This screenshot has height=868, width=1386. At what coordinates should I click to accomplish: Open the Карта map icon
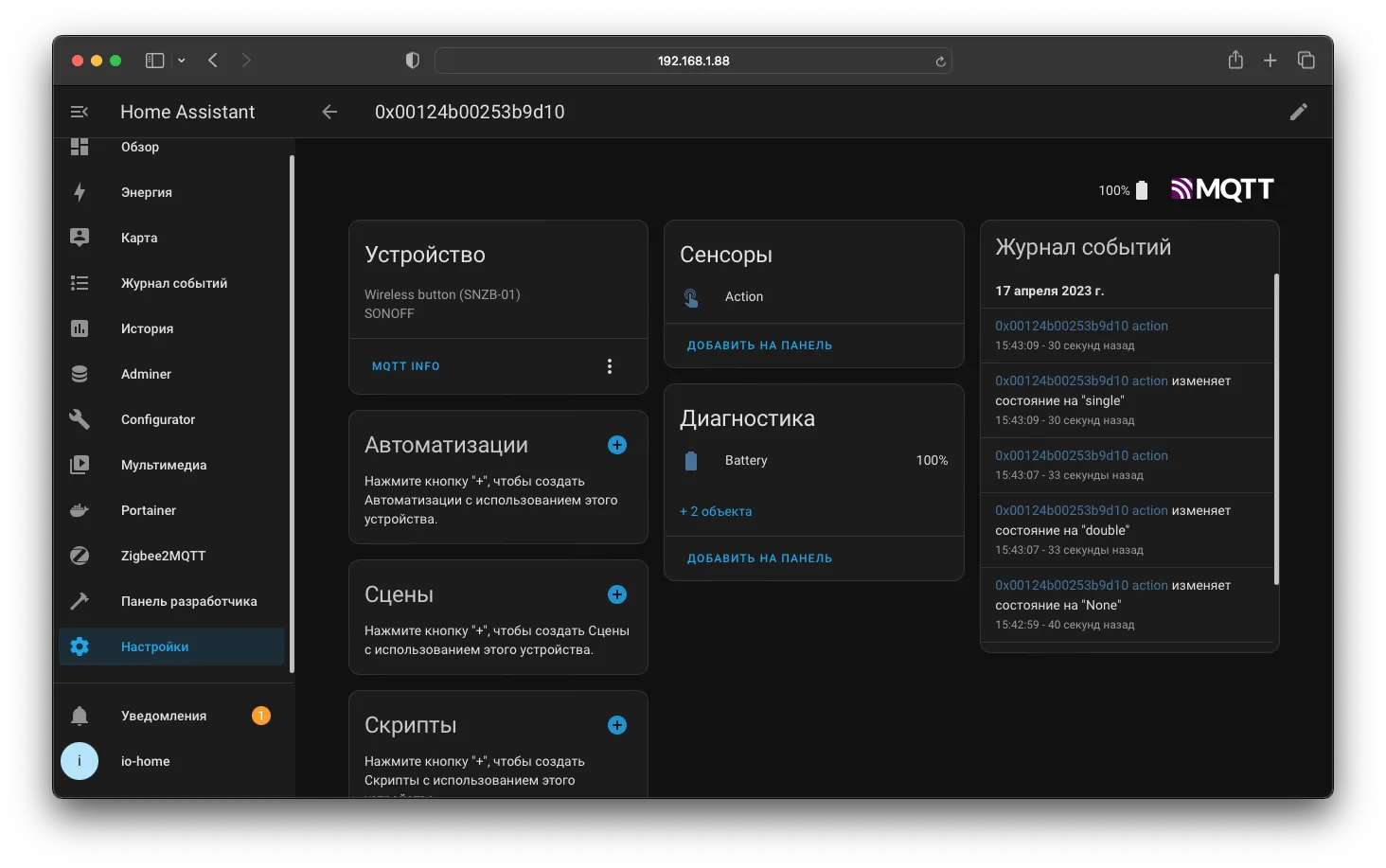(x=80, y=238)
